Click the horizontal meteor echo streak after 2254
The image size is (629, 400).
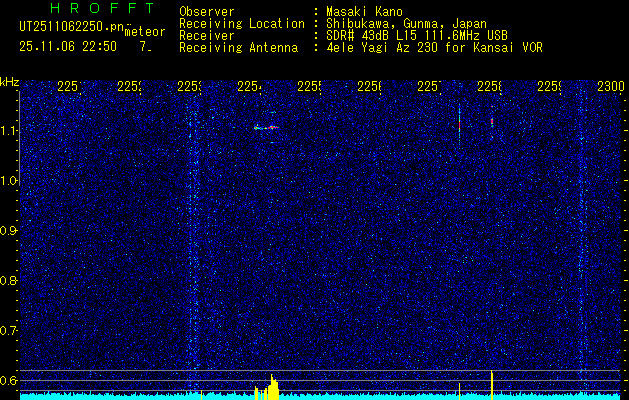tap(266, 128)
